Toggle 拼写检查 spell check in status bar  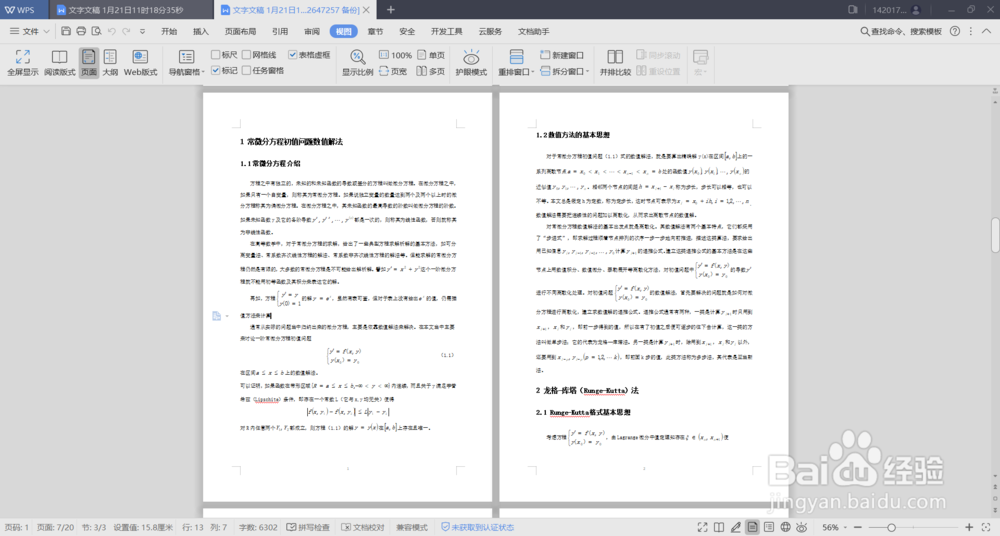click(x=308, y=527)
